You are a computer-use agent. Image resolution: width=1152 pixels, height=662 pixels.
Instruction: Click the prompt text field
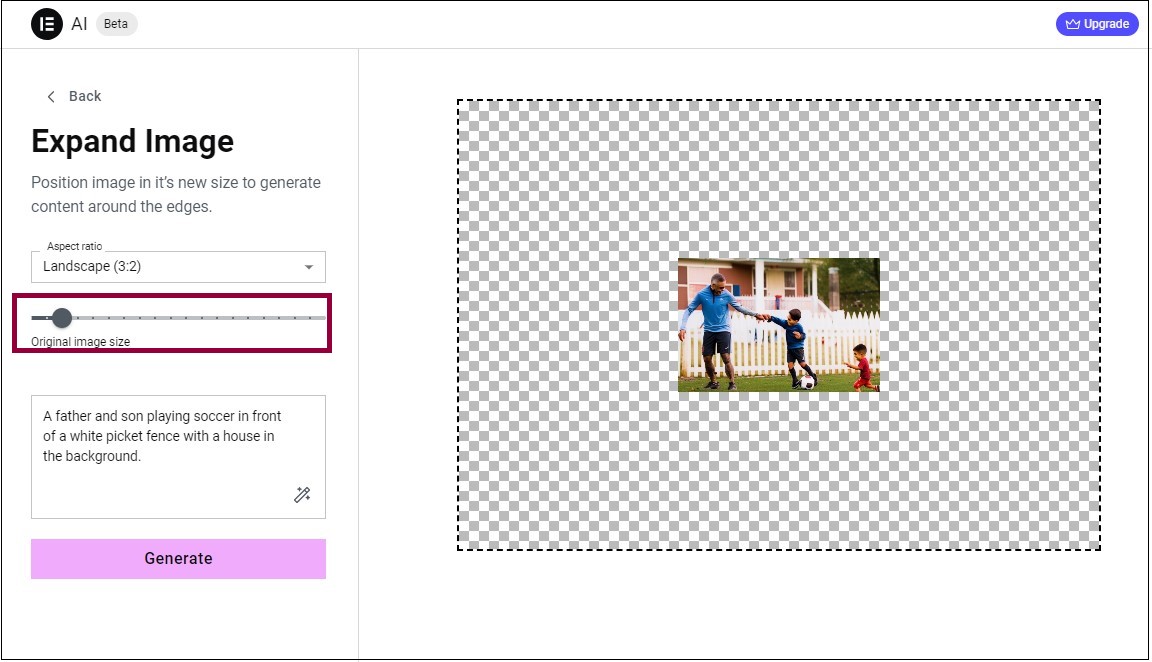click(178, 457)
